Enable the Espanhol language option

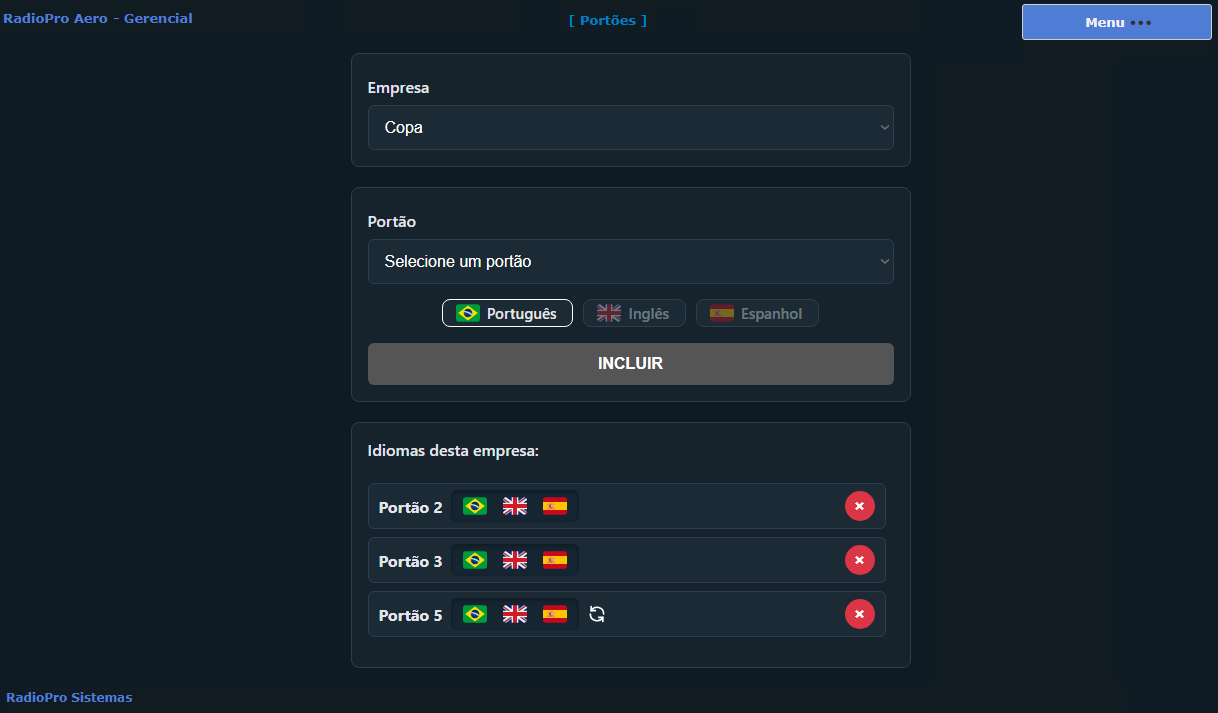click(x=757, y=313)
